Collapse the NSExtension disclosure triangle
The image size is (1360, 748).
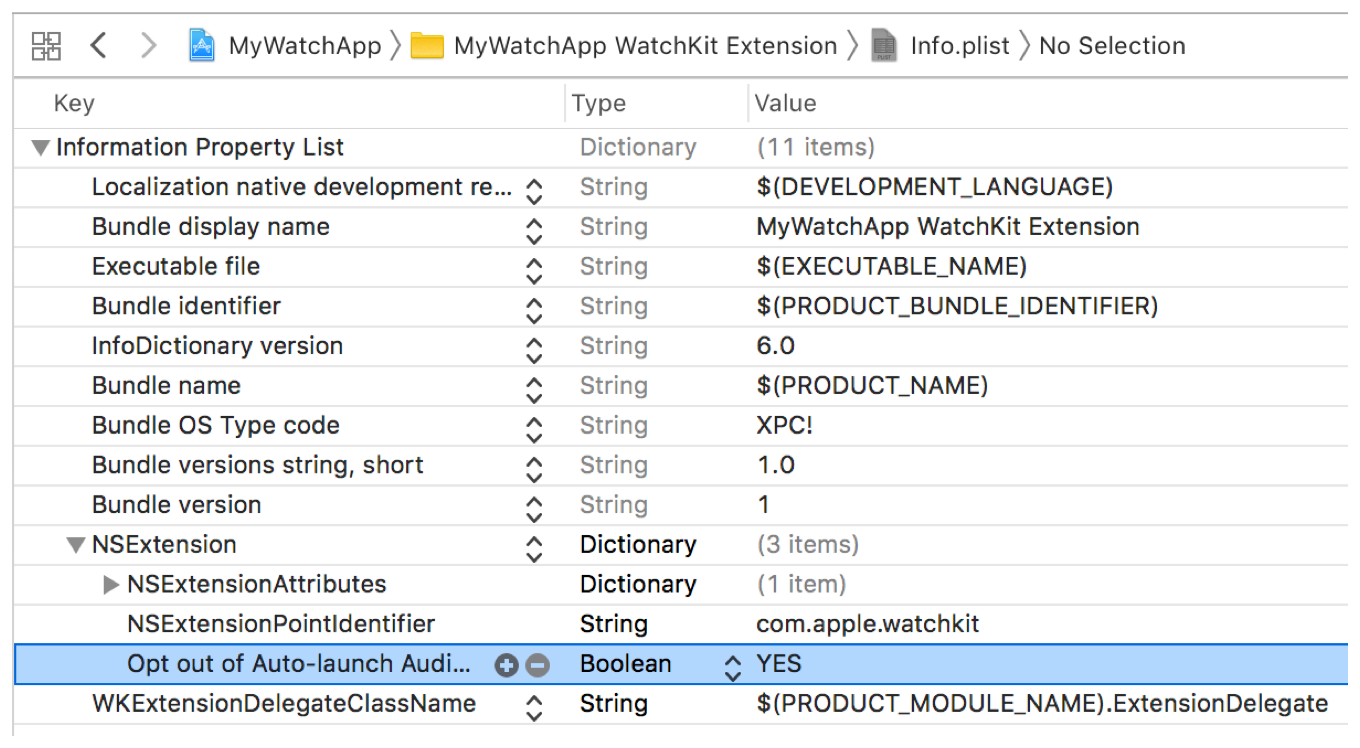(76, 545)
